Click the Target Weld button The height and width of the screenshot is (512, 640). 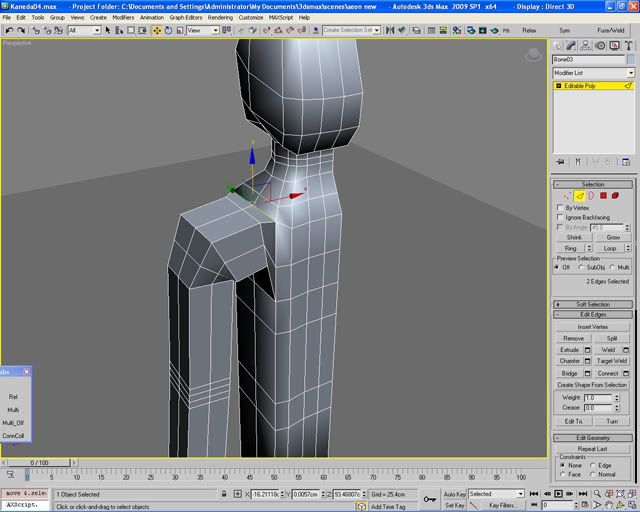(x=612, y=361)
